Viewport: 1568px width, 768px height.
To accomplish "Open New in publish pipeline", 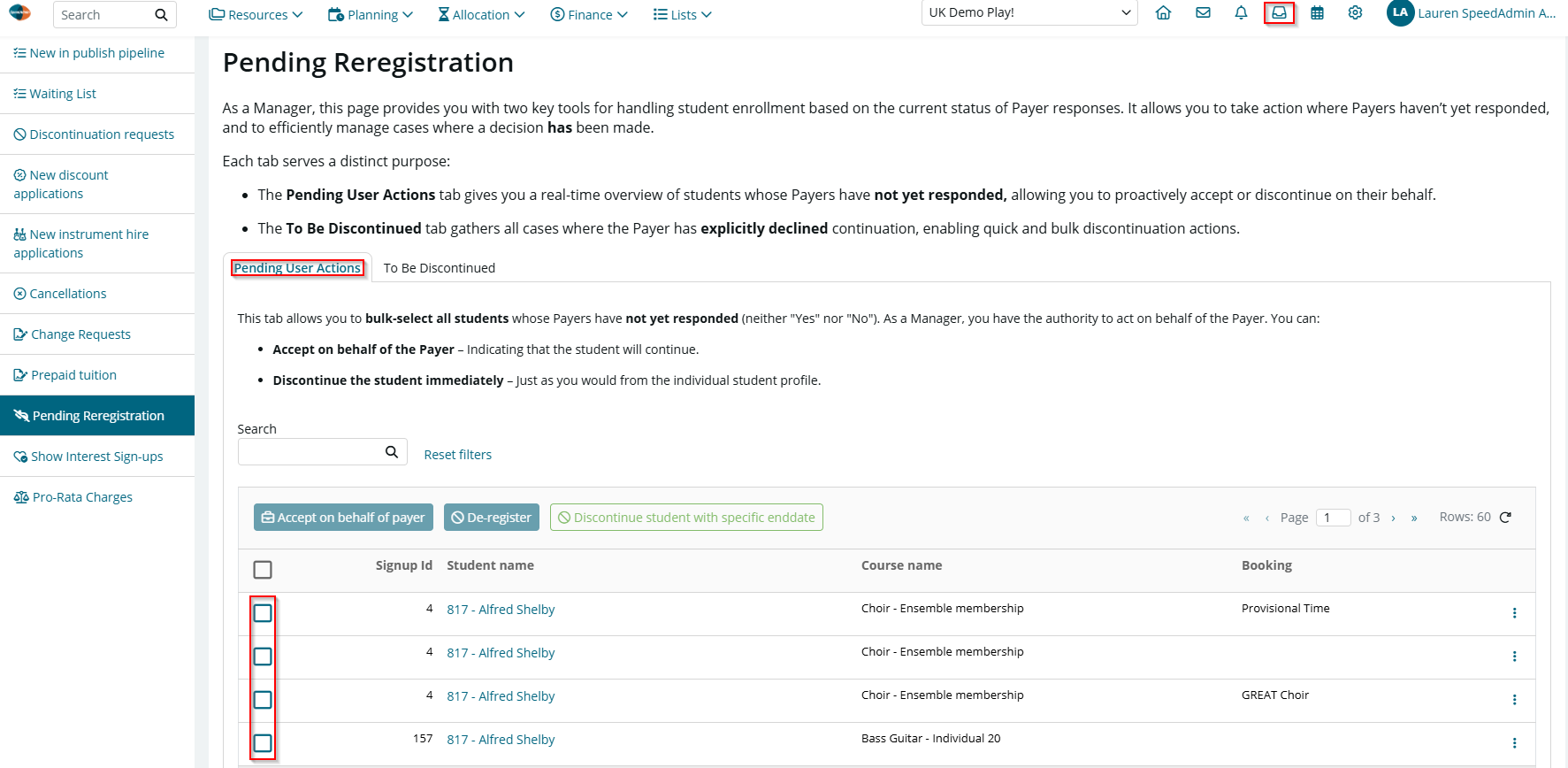I will click(x=97, y=53).
